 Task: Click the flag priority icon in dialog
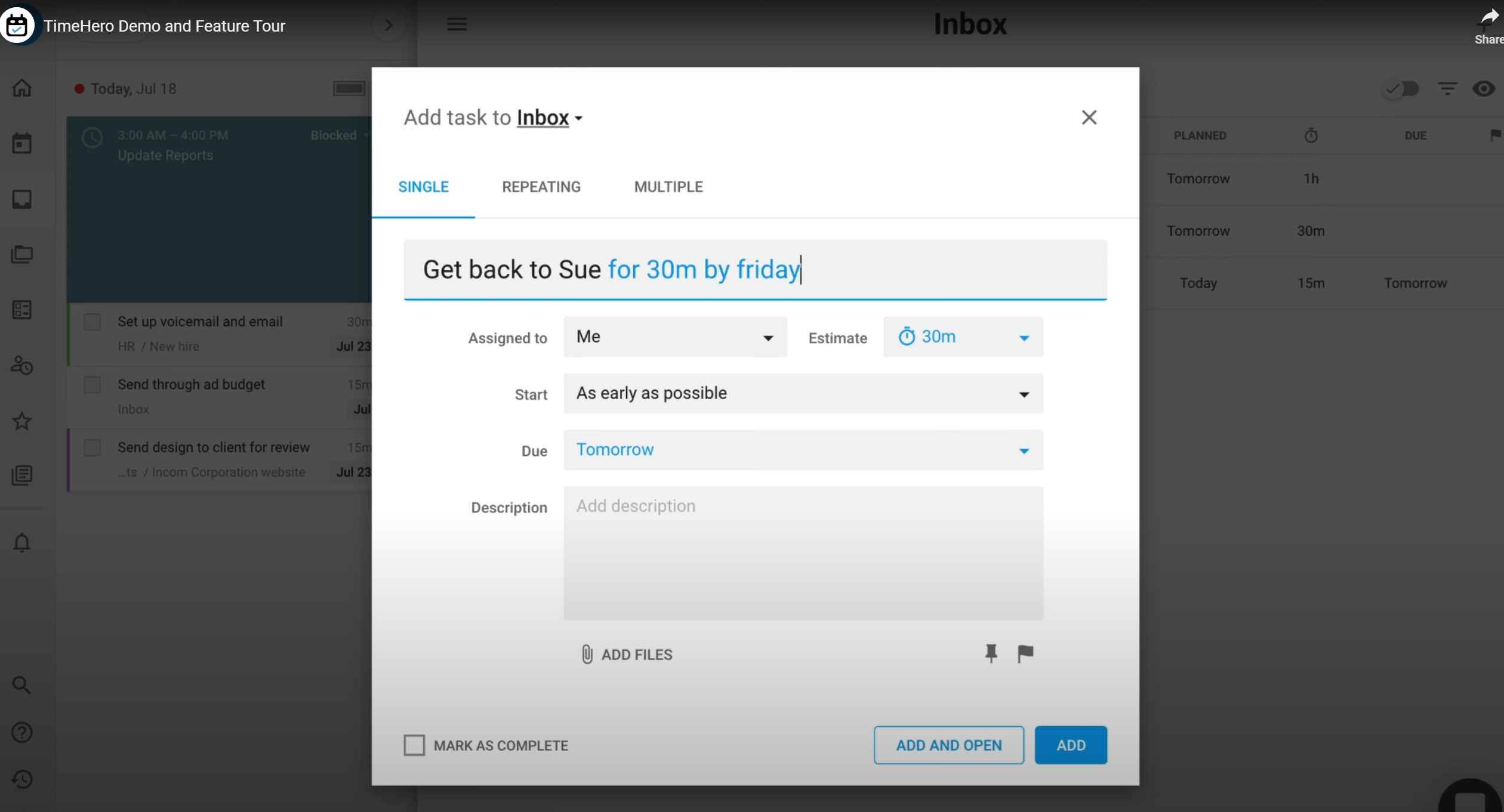(x=1025, y=653)
